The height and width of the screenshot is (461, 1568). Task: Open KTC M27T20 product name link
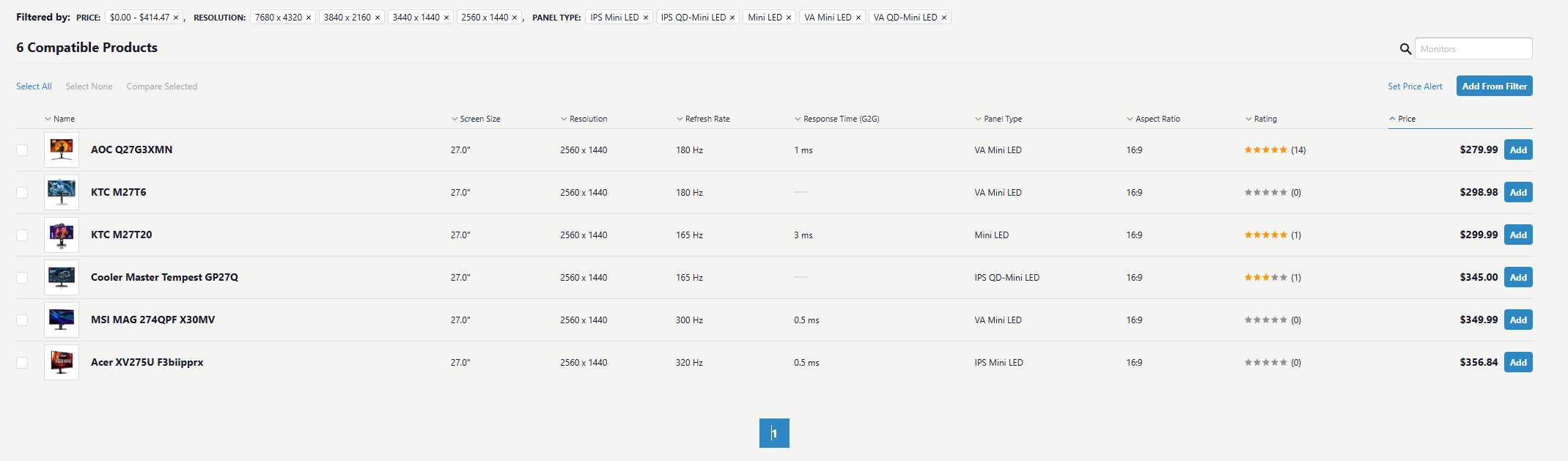coord(122,235)
